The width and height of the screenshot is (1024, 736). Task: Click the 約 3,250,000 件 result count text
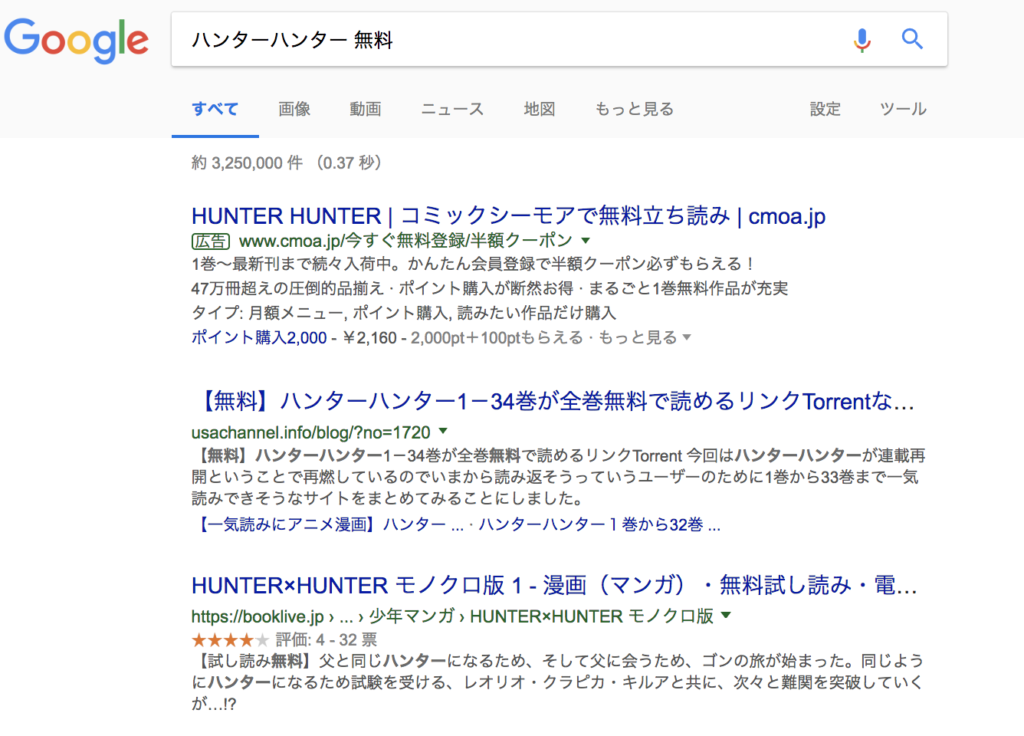(x=247, y=163)
